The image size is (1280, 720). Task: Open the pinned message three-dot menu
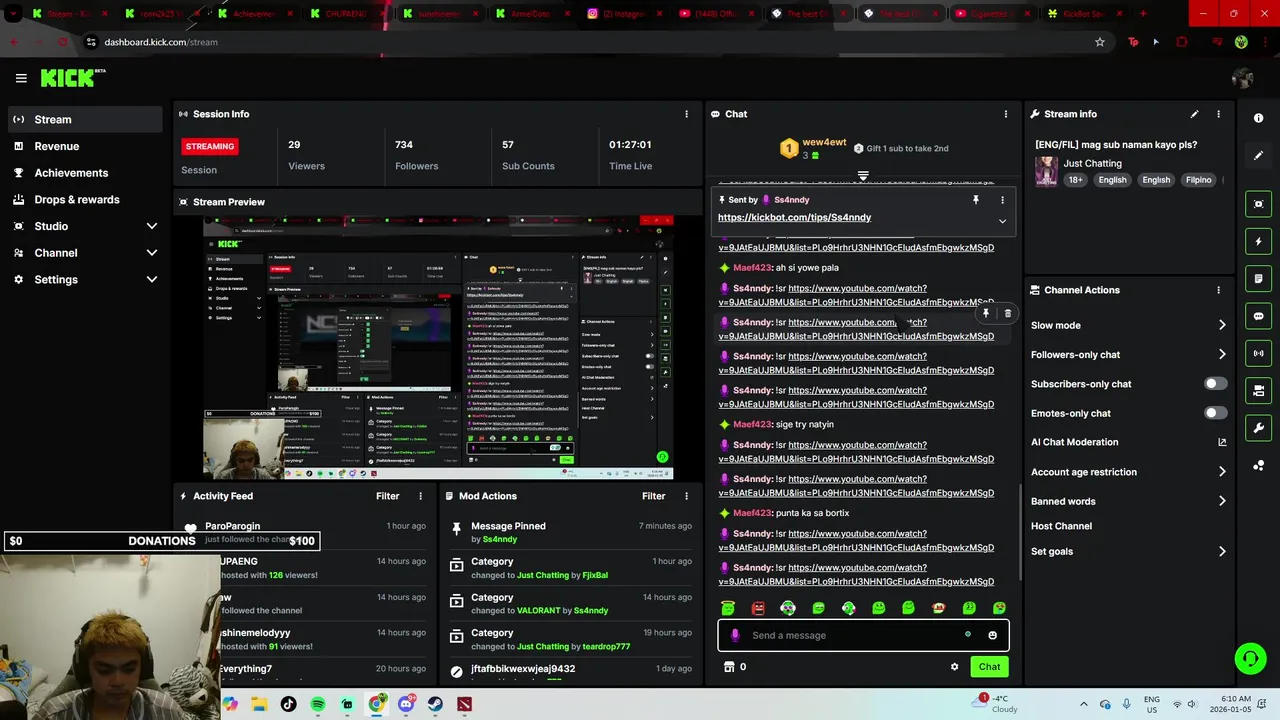tap(1002, 200)
